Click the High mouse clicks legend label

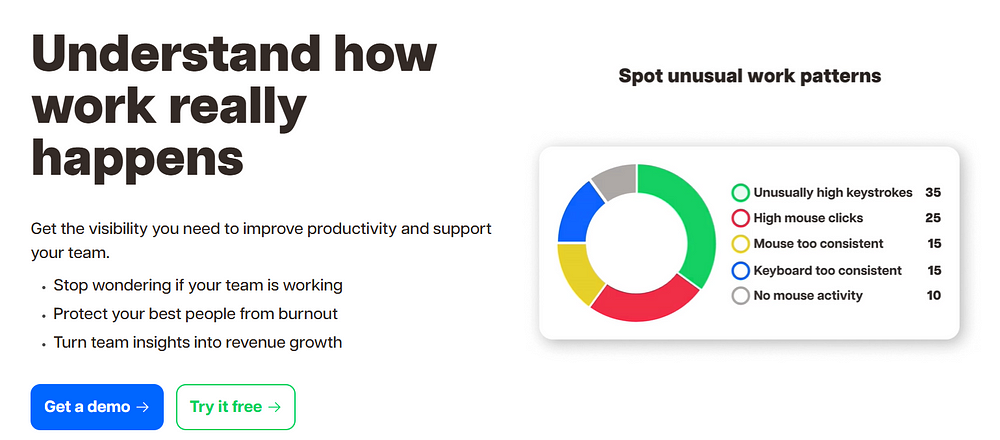tap(808, 218)
